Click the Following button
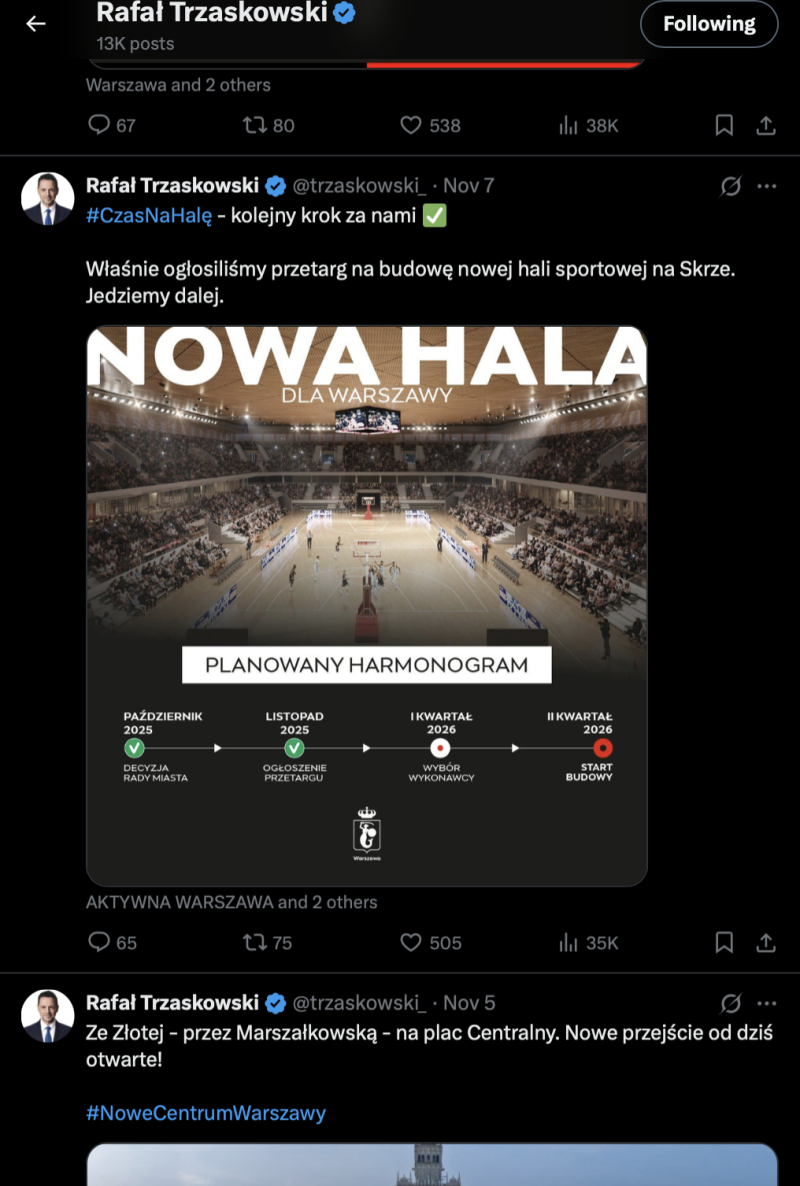 pos(709,23)
